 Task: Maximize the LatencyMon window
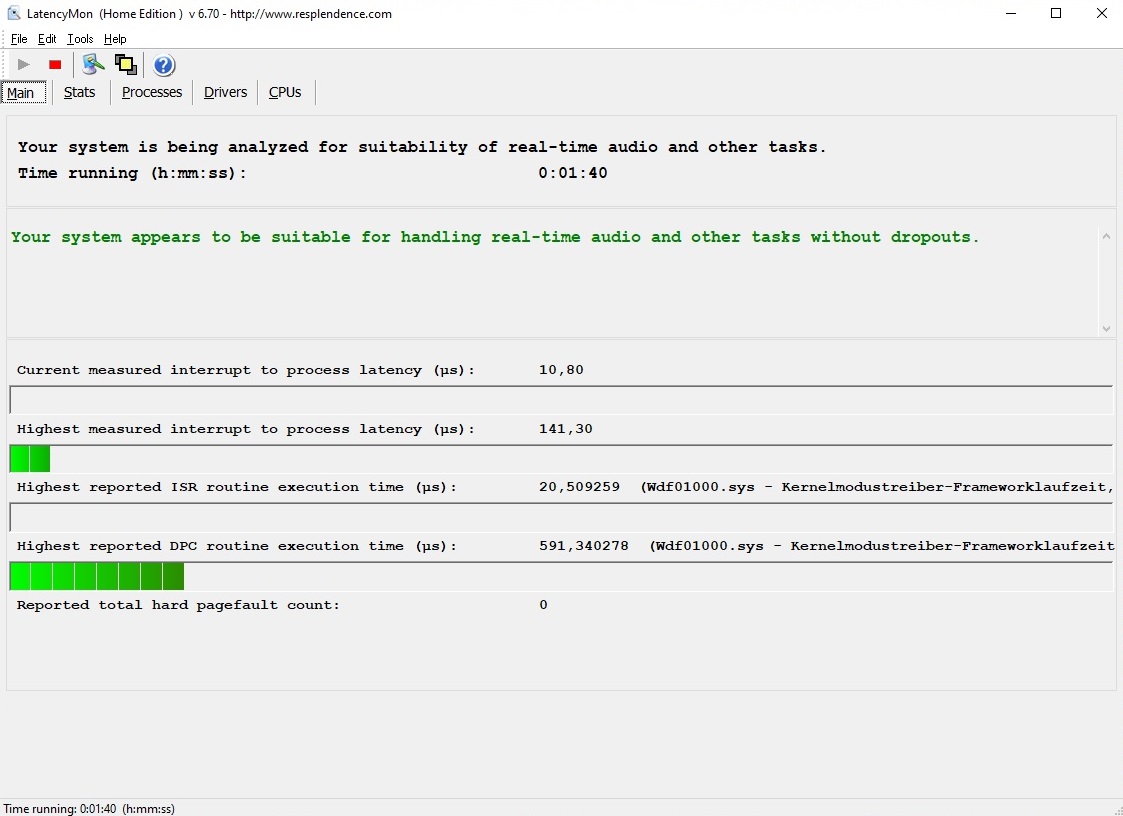click(x=1056, y=13)
